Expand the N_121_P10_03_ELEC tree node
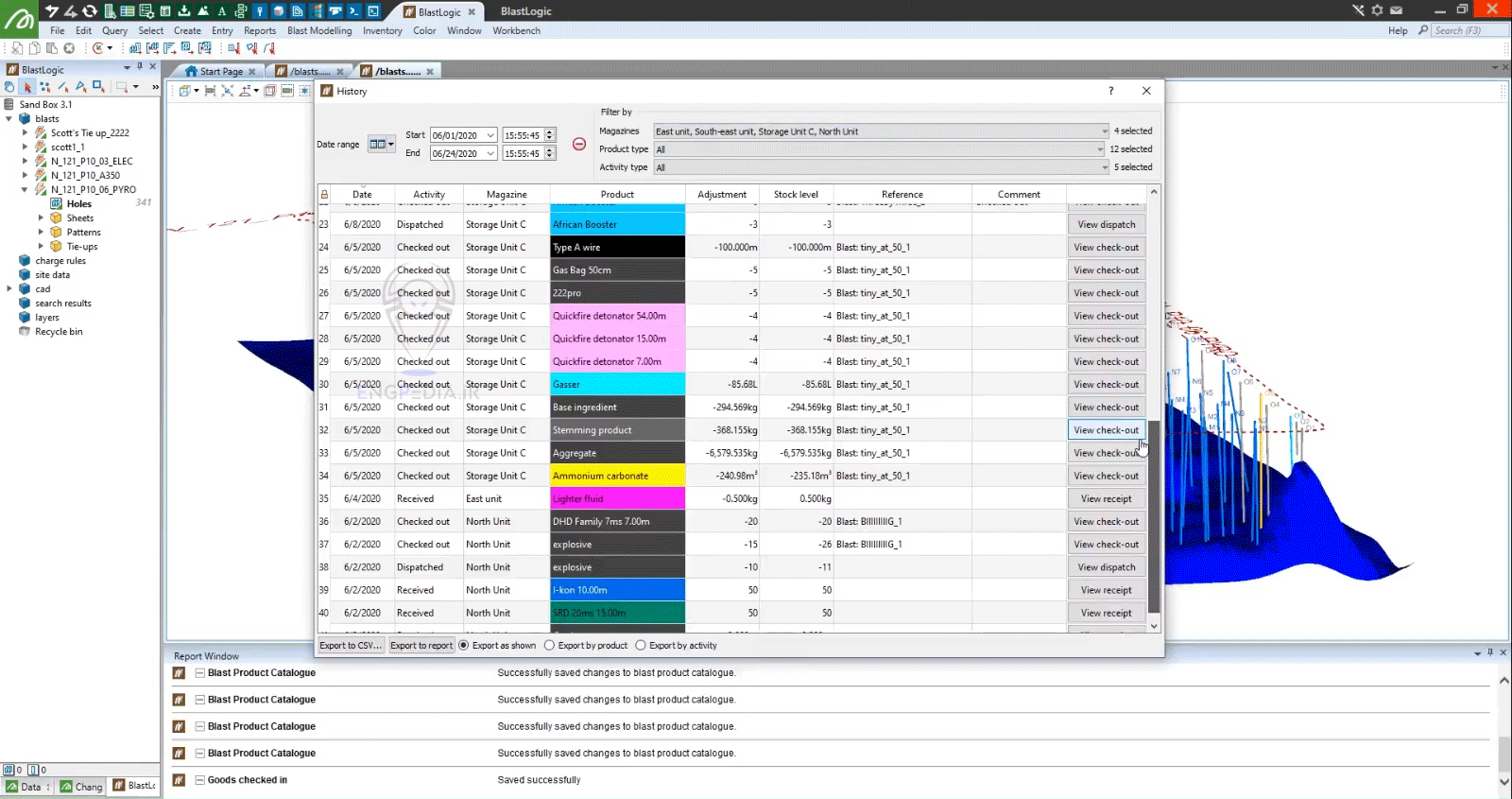1512x799 pixels. pyautogui.click(x=26, y=162)
